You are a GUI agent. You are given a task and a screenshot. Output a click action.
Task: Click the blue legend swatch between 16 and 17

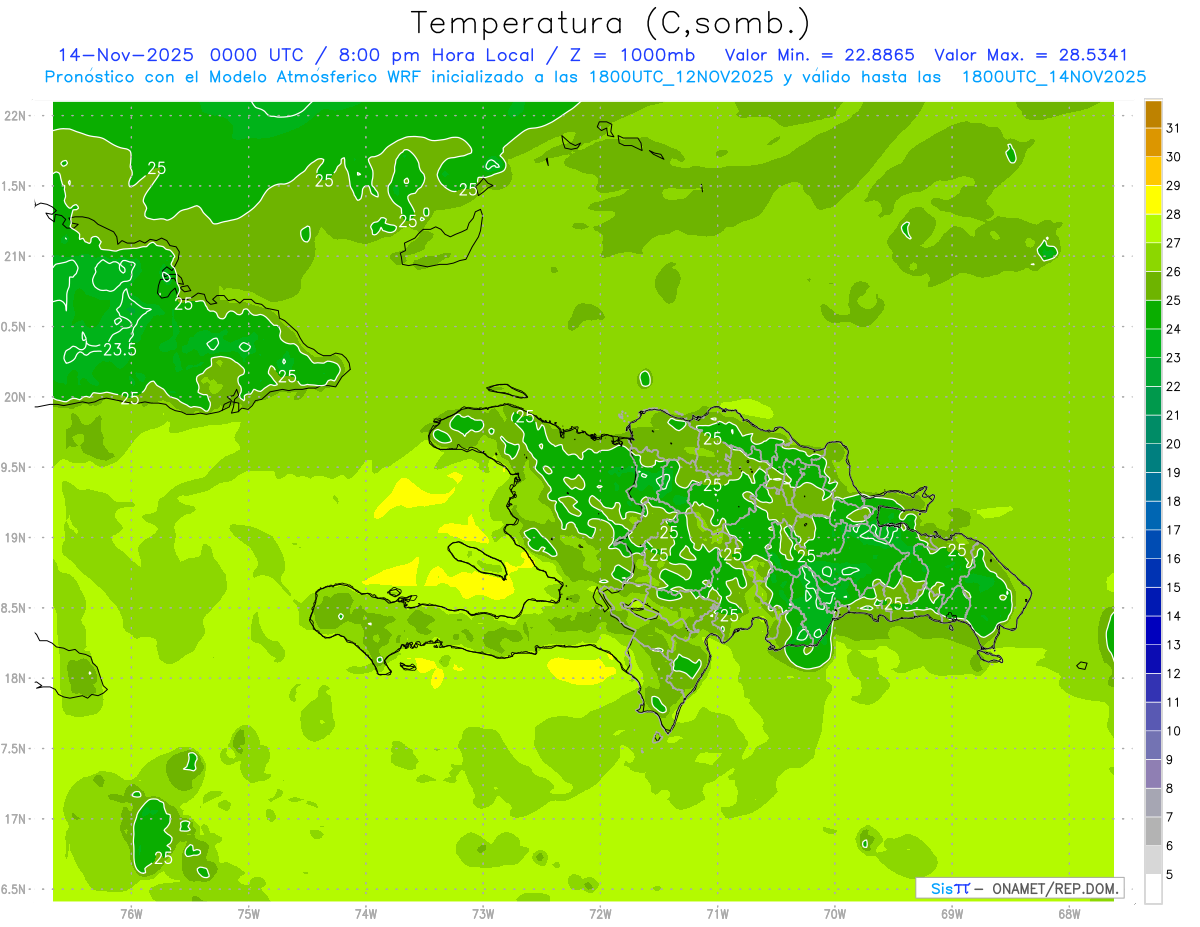tap(1153, 545)
